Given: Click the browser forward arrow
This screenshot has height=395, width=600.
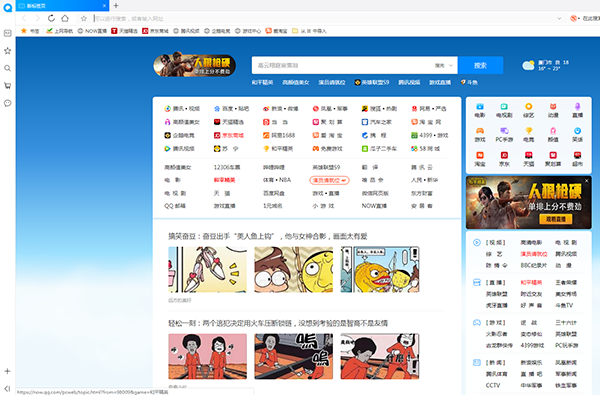Looking at the screenshot, I should click(37, 18).
